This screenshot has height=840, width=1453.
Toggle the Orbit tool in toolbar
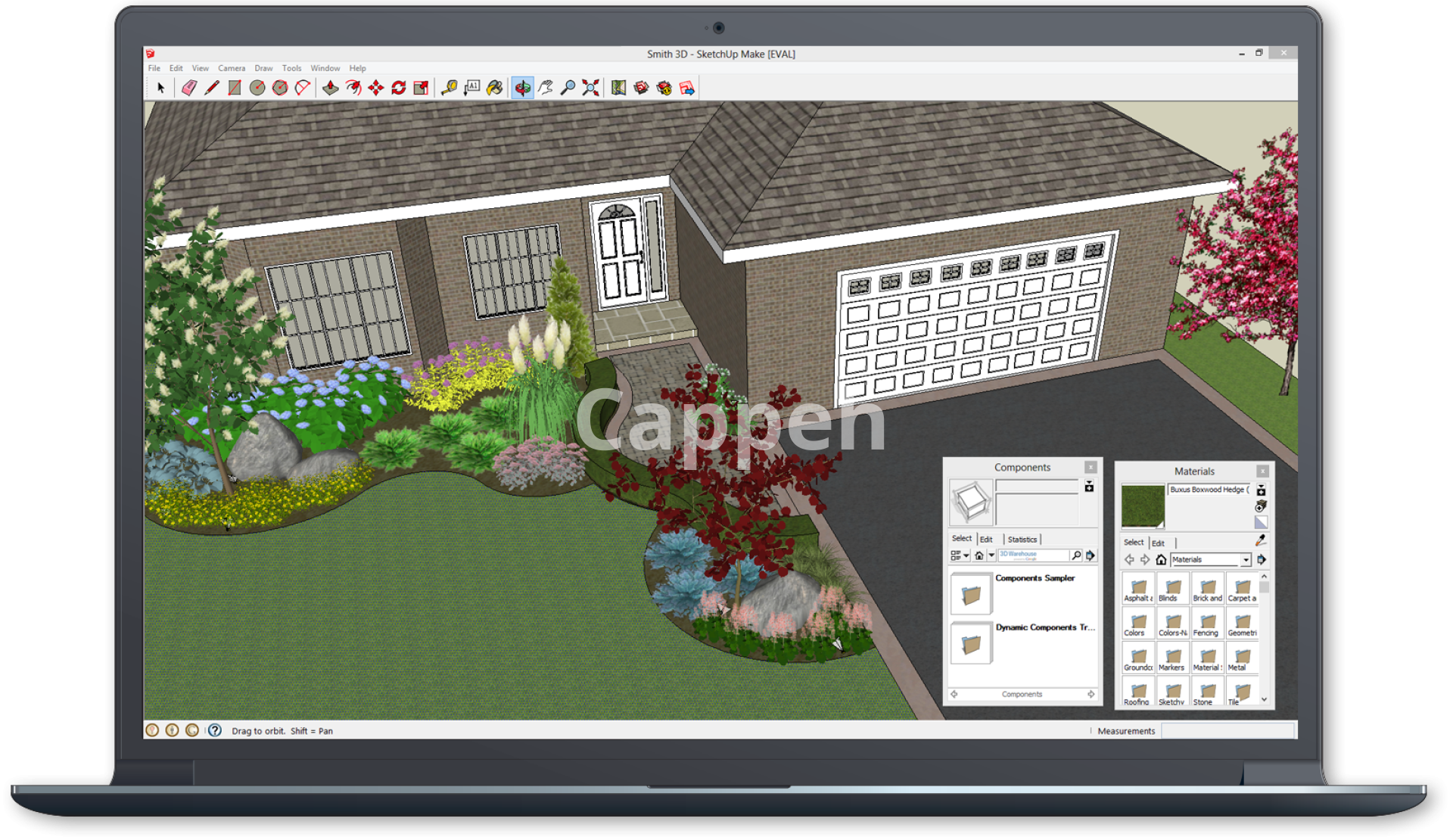[x=522, y=89]
